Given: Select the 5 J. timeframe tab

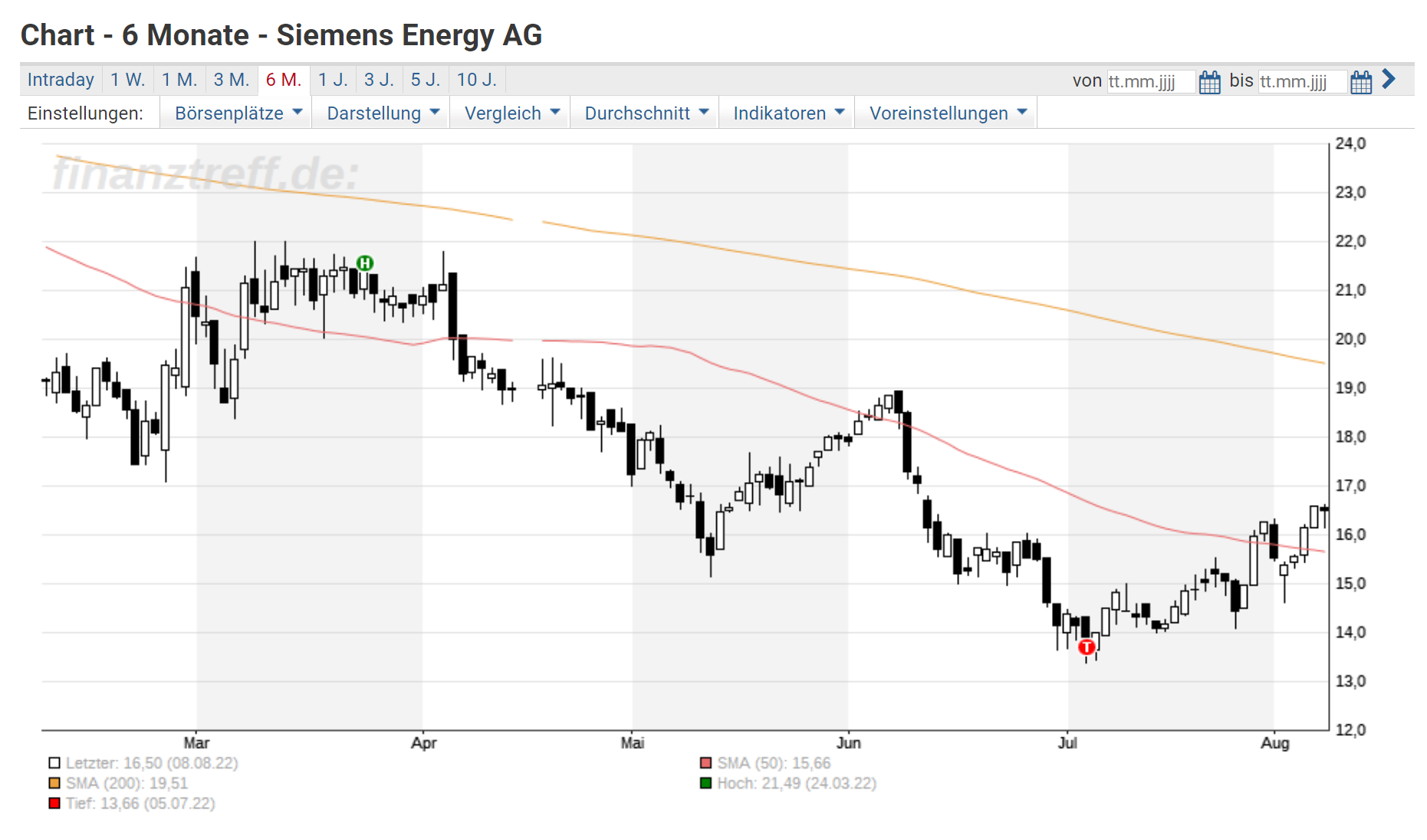Looking at the screenshot, I should coord(426,80).
